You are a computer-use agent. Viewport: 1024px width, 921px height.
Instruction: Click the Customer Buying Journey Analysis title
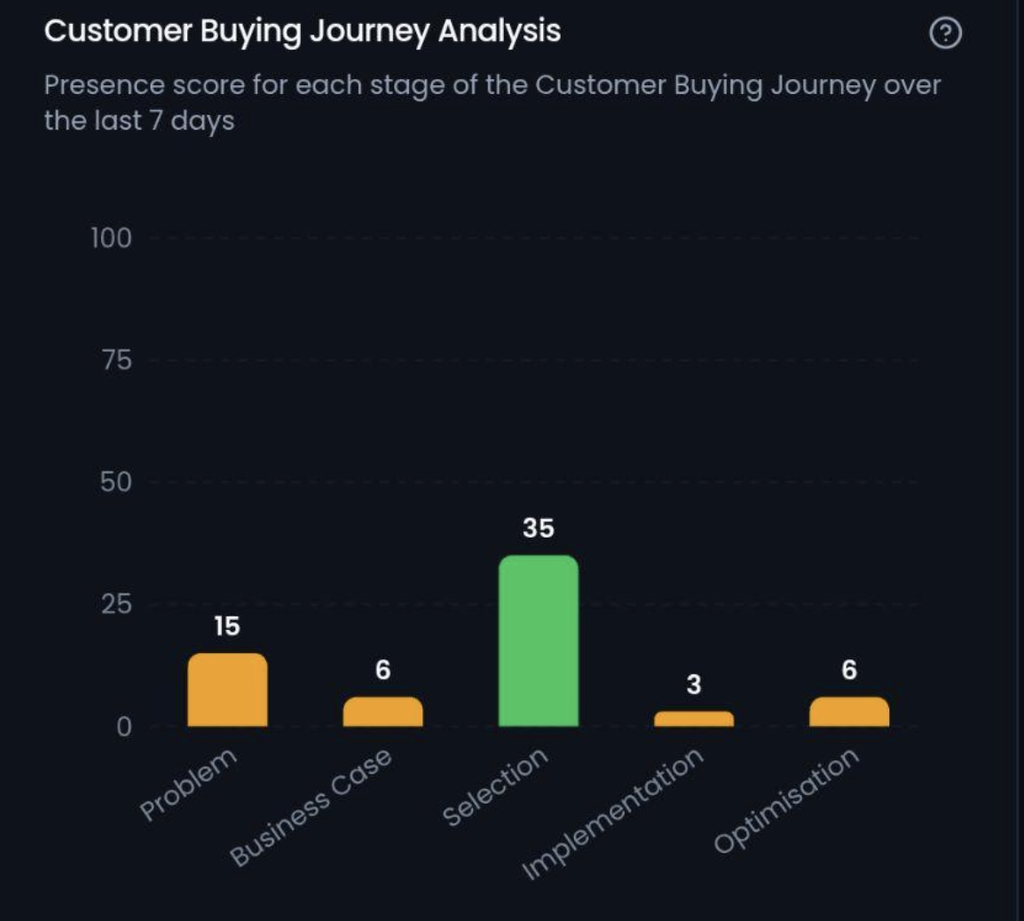(302, 31)
